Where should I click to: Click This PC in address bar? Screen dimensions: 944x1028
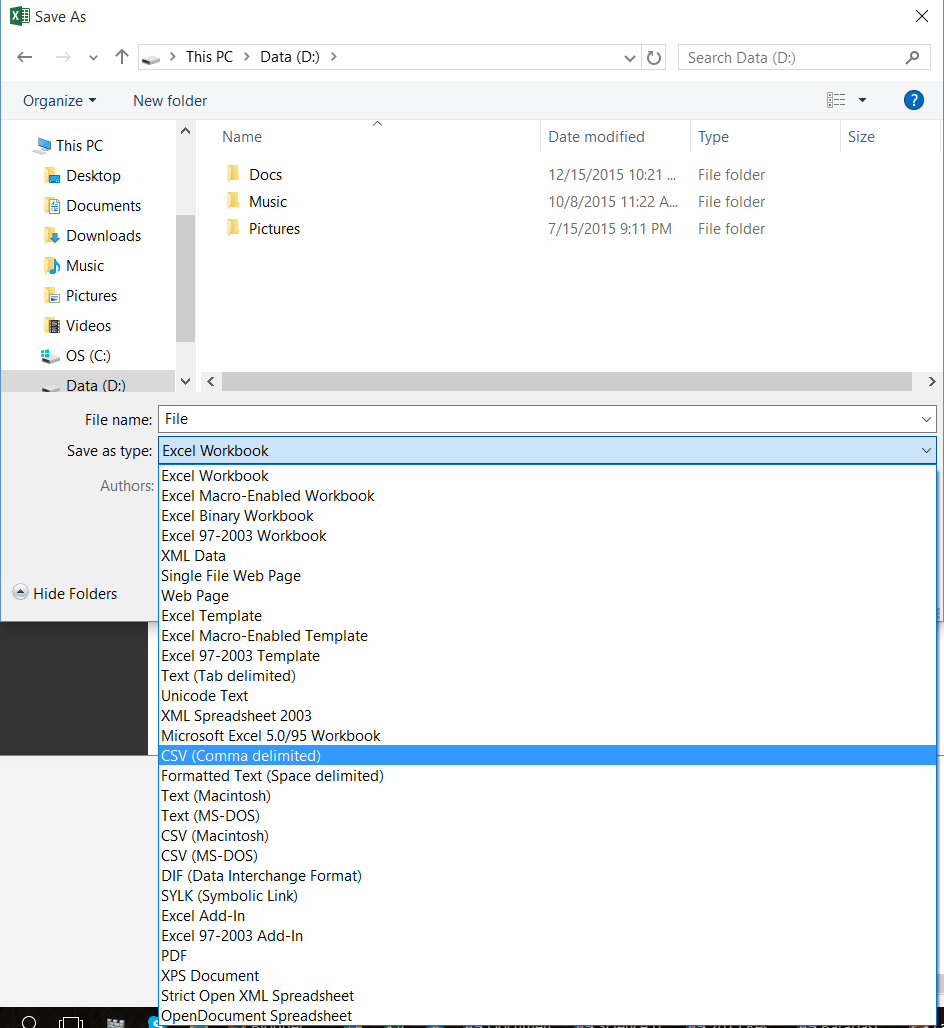click(209, 57)
